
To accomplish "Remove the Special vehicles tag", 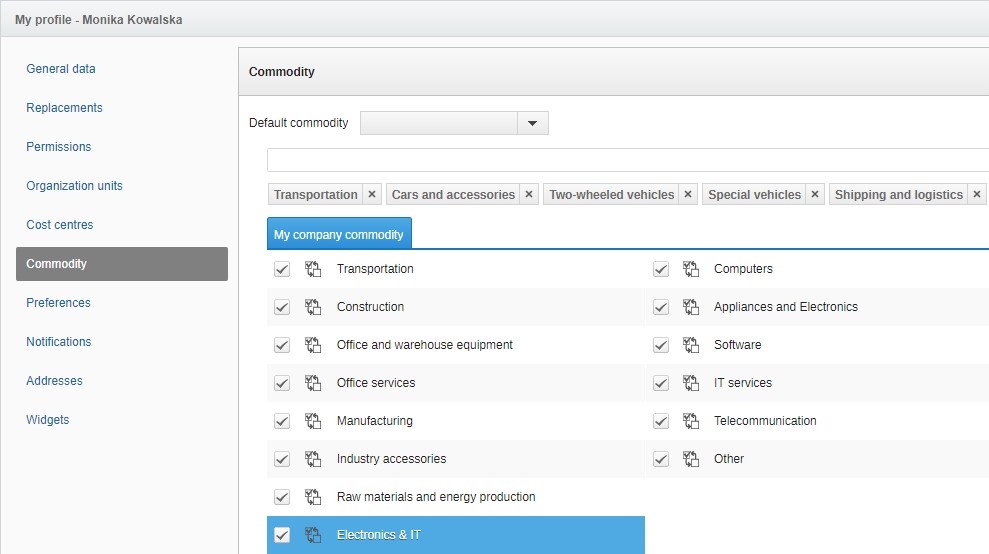I will coord(815,195).
